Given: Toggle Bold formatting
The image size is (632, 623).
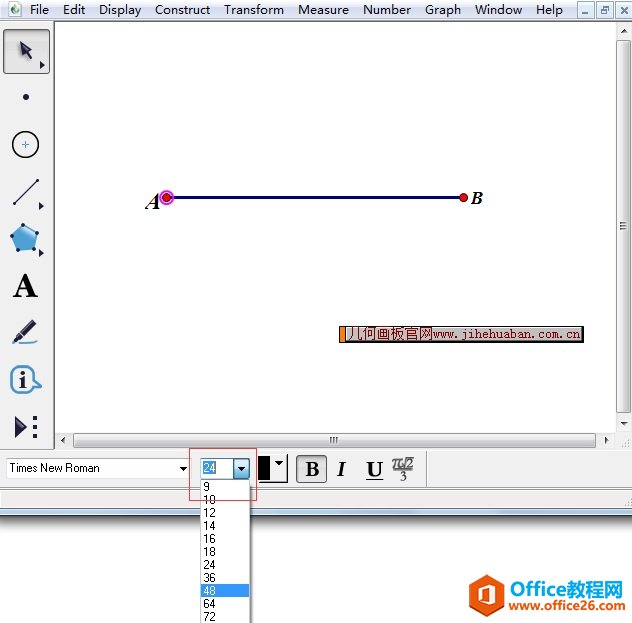Looking at the screenshot, I should (x=312, y=469).
